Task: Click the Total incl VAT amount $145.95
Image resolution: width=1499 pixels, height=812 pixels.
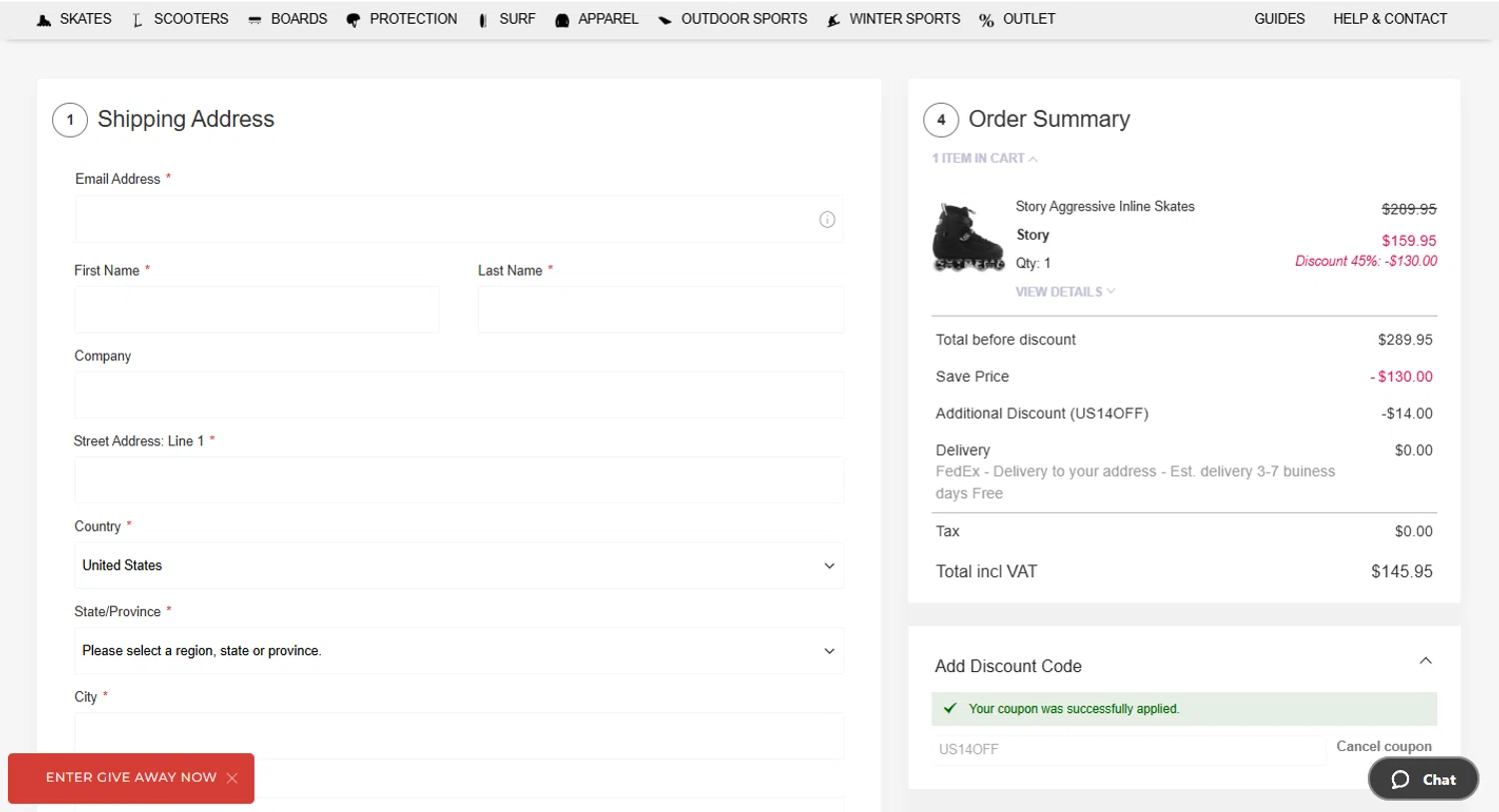Action: [1402, 571]
